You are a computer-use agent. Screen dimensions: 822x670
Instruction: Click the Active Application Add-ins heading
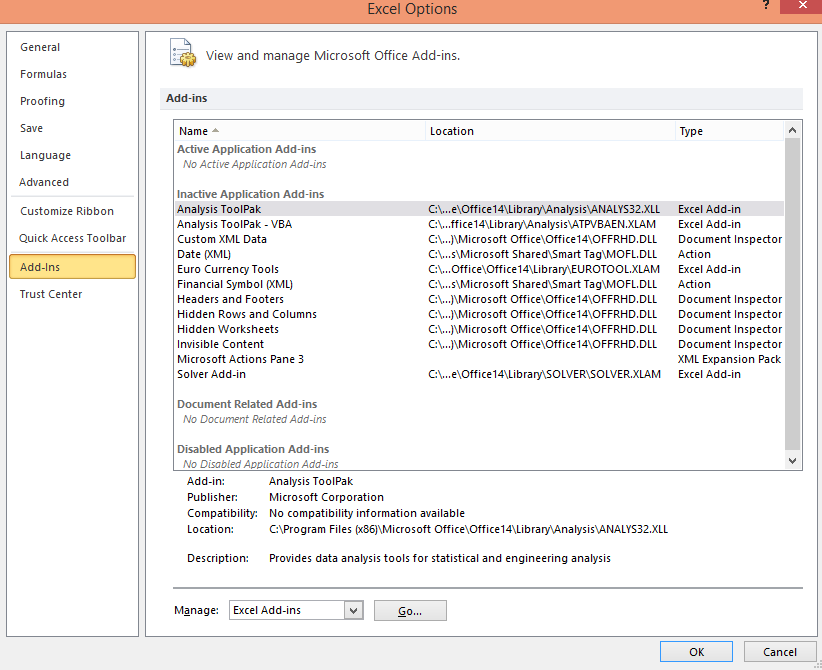(246, 149)
